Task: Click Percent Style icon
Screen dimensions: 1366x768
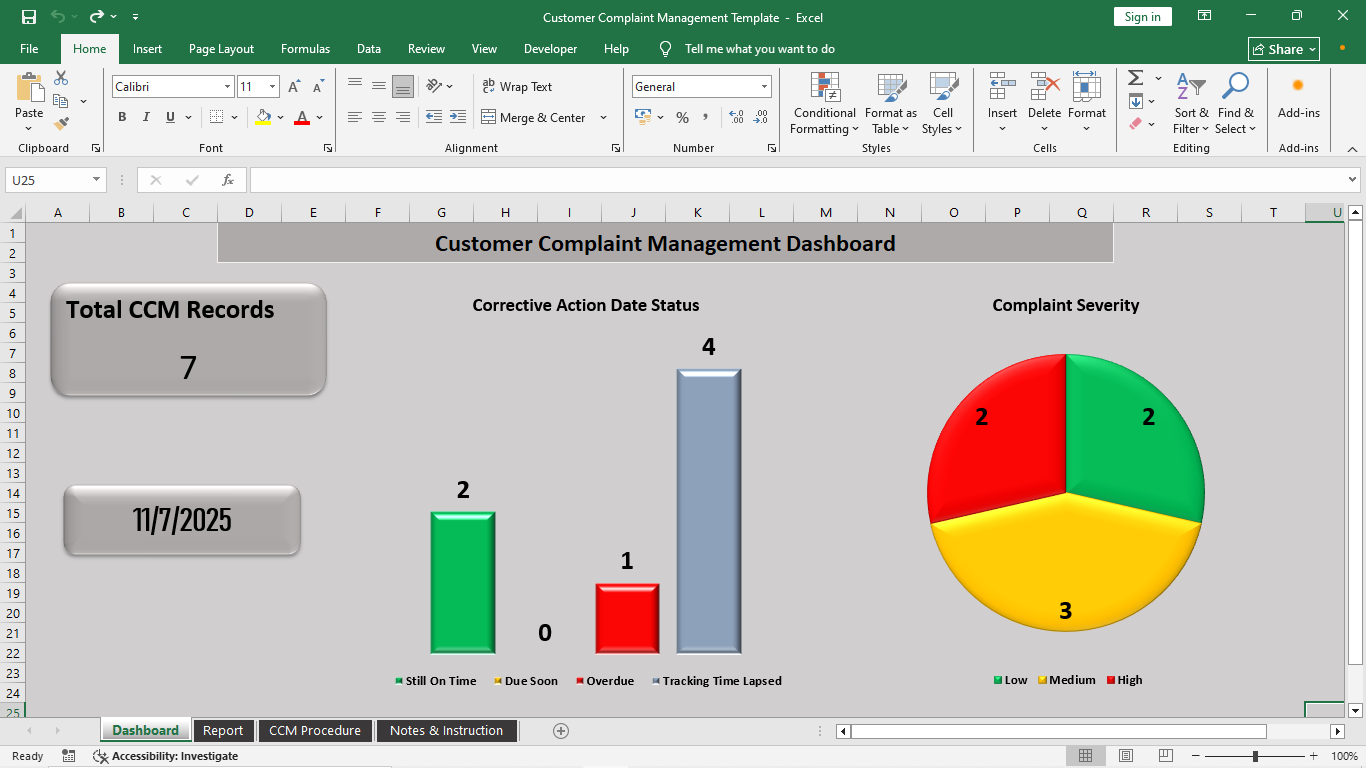Action: (682, 117)
